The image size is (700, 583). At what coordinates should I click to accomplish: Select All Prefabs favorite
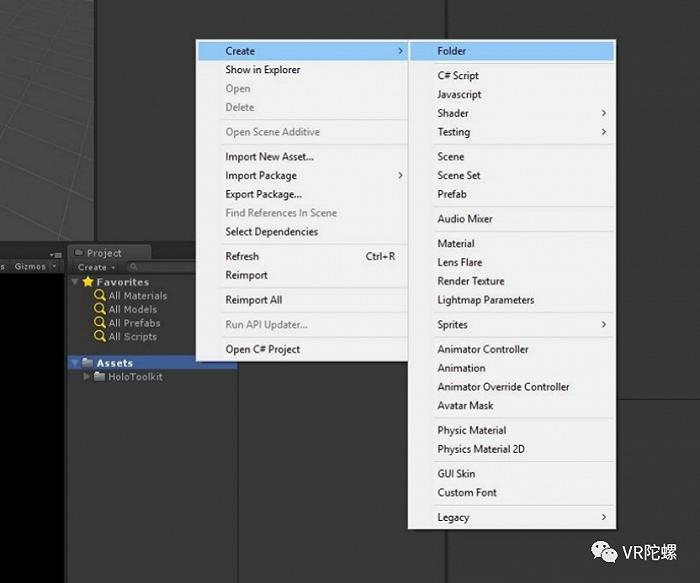click(x=134, y=323)
